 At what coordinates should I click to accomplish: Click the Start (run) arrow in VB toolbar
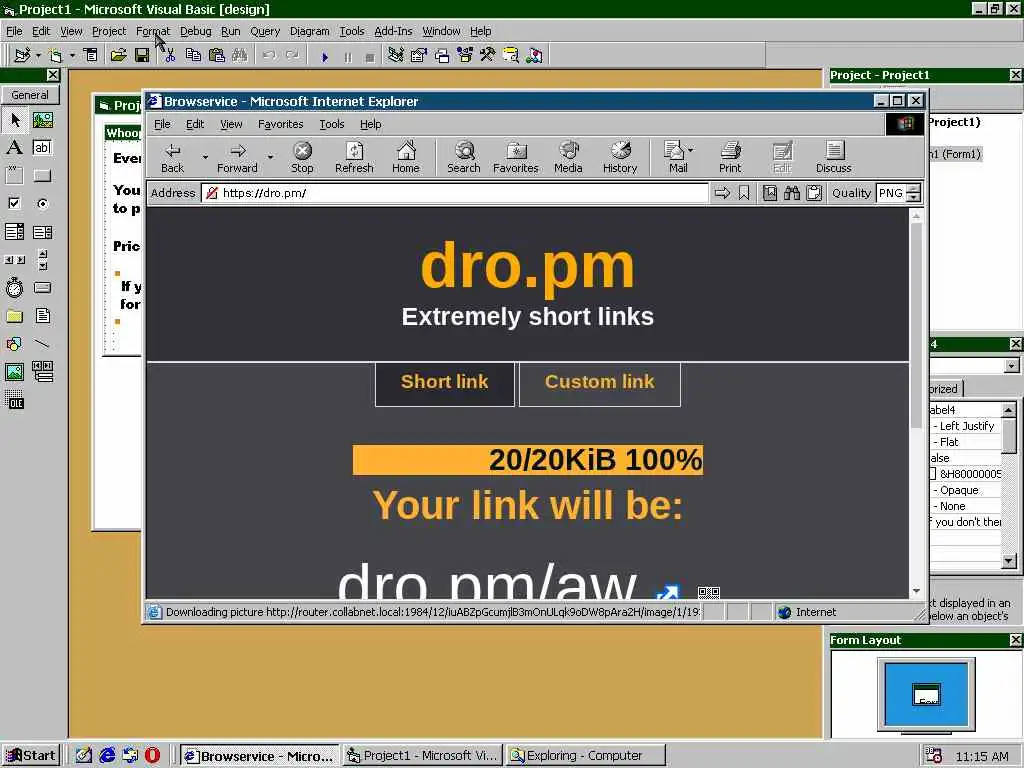click(325, 57)
